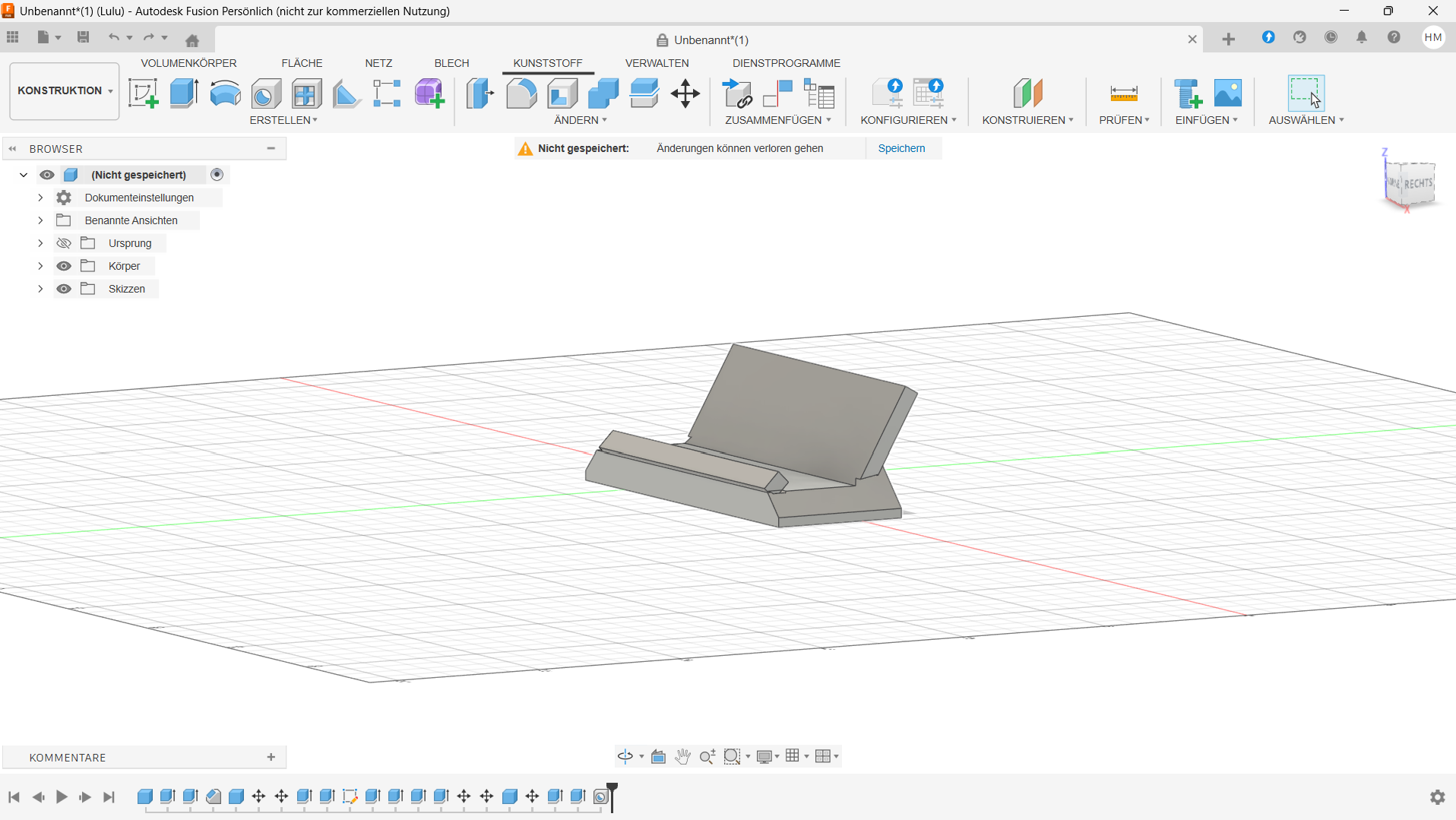Expand the Körper folder

(40, 266)
